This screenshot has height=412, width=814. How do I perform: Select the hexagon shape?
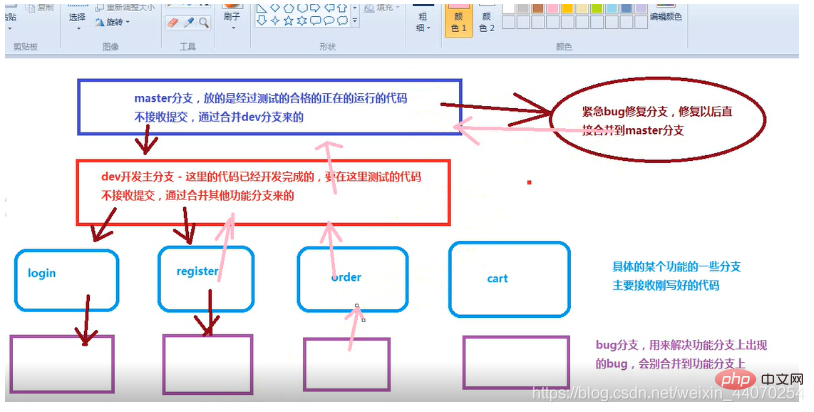[302, 8]
